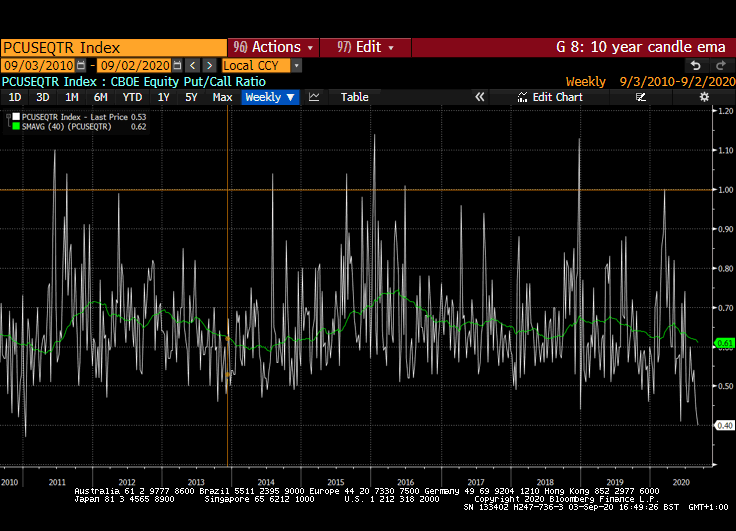
Task: Select the 1Y range option
Action: pyautogui.click(x=163, y=97)
